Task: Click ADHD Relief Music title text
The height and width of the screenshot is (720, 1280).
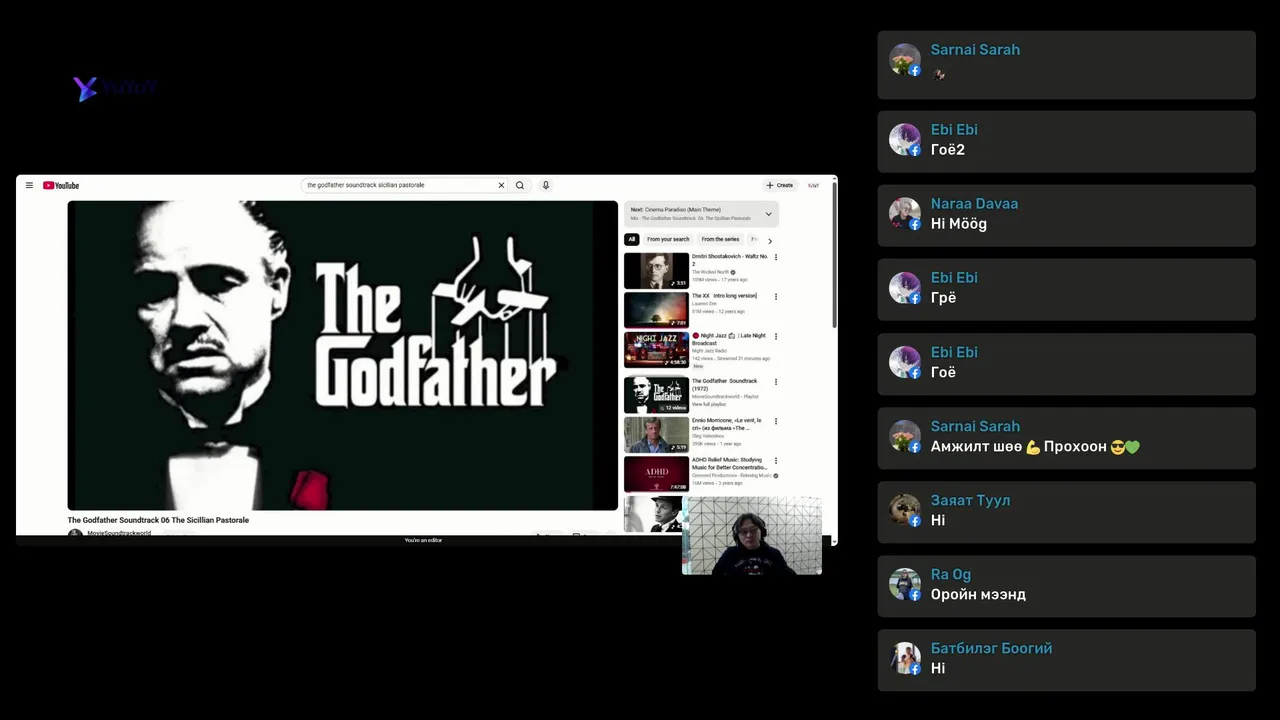Action: pos(729,464)
